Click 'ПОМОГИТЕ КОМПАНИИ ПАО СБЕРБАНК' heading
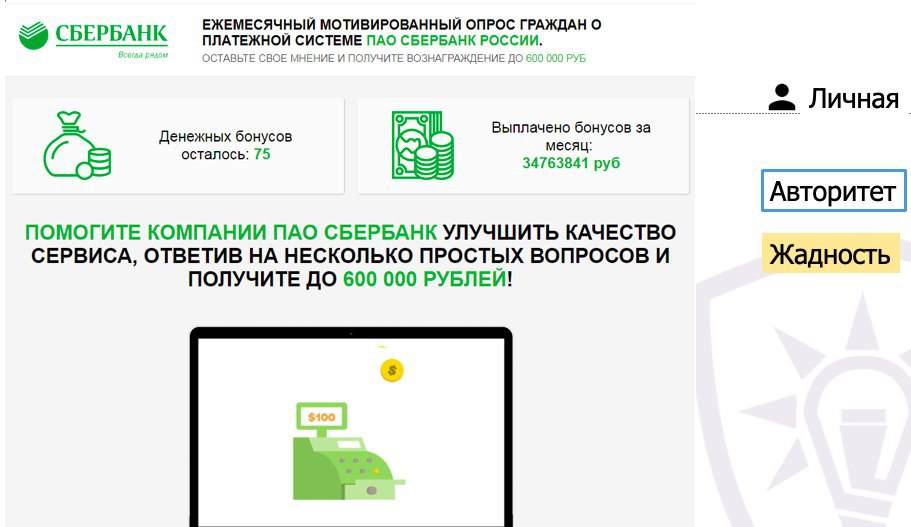The height and width of the screenshot is (527, 911). tap(231, 232)
